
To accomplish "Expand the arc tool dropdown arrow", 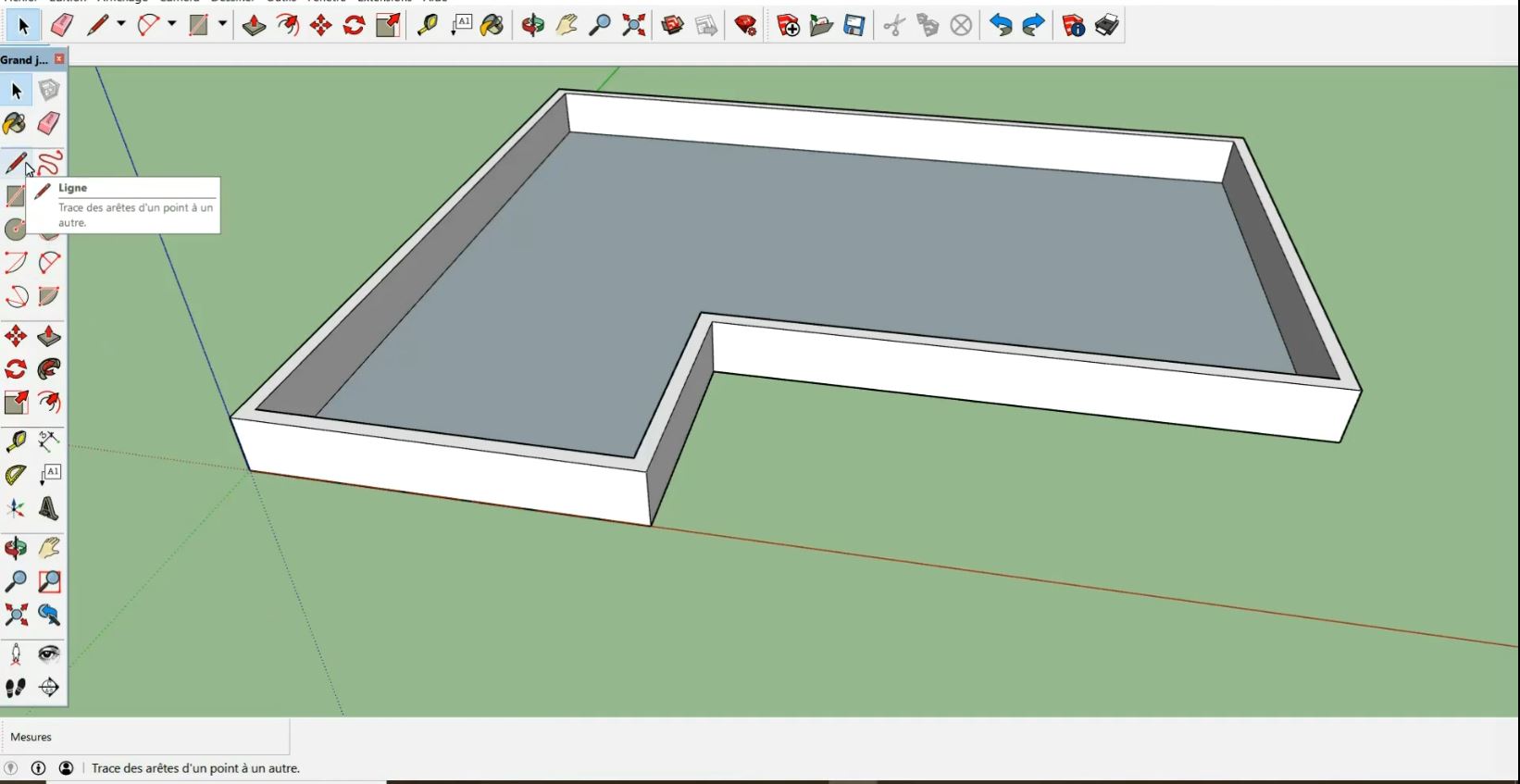I will coord(171,25).
